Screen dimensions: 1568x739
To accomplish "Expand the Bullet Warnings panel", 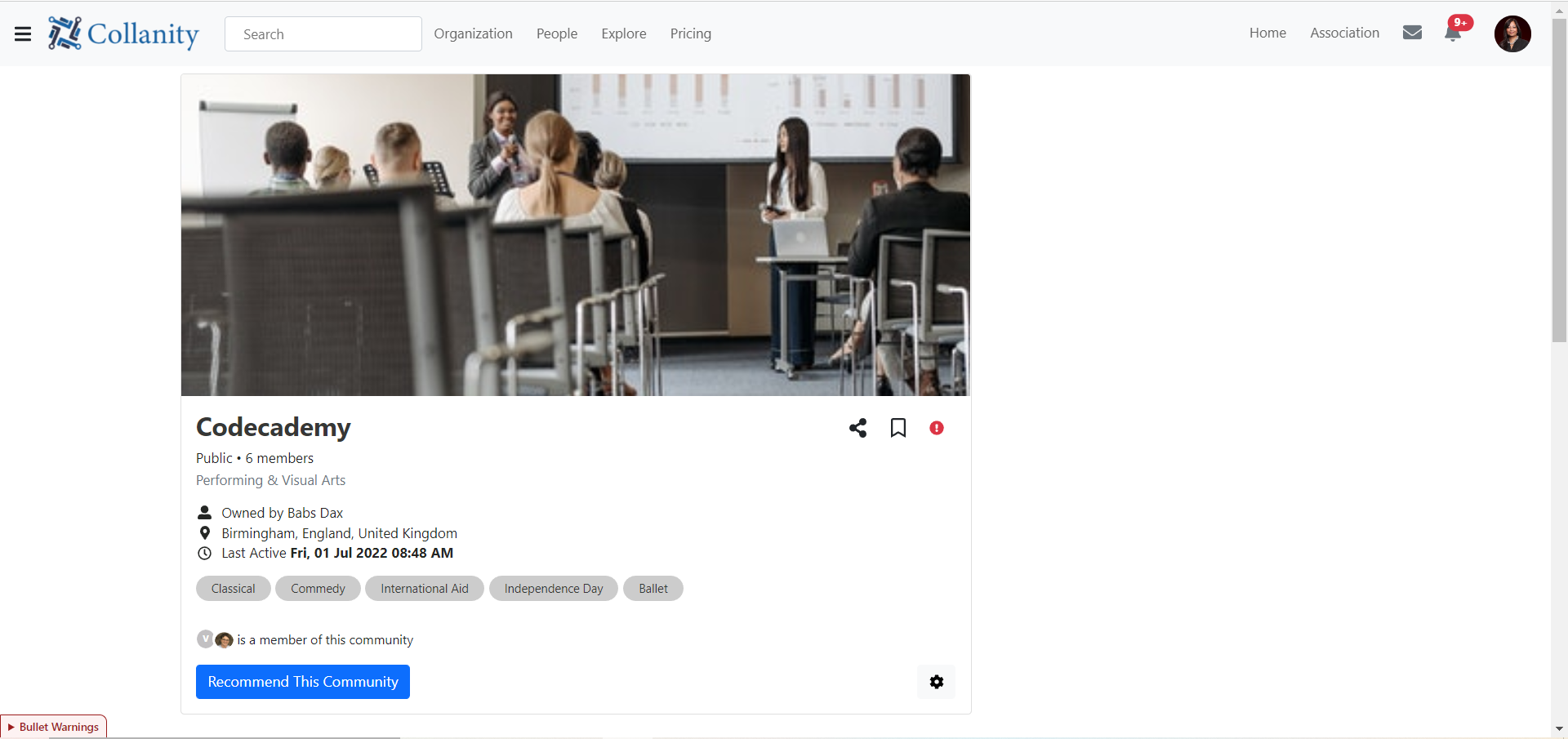I will [x=54, y=727].
